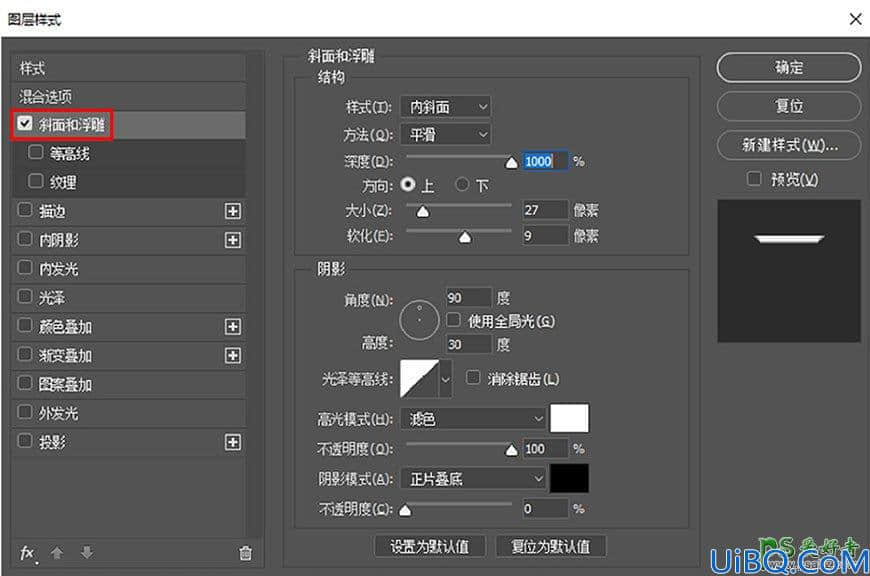Enable the 描边 checkbox

25,210
